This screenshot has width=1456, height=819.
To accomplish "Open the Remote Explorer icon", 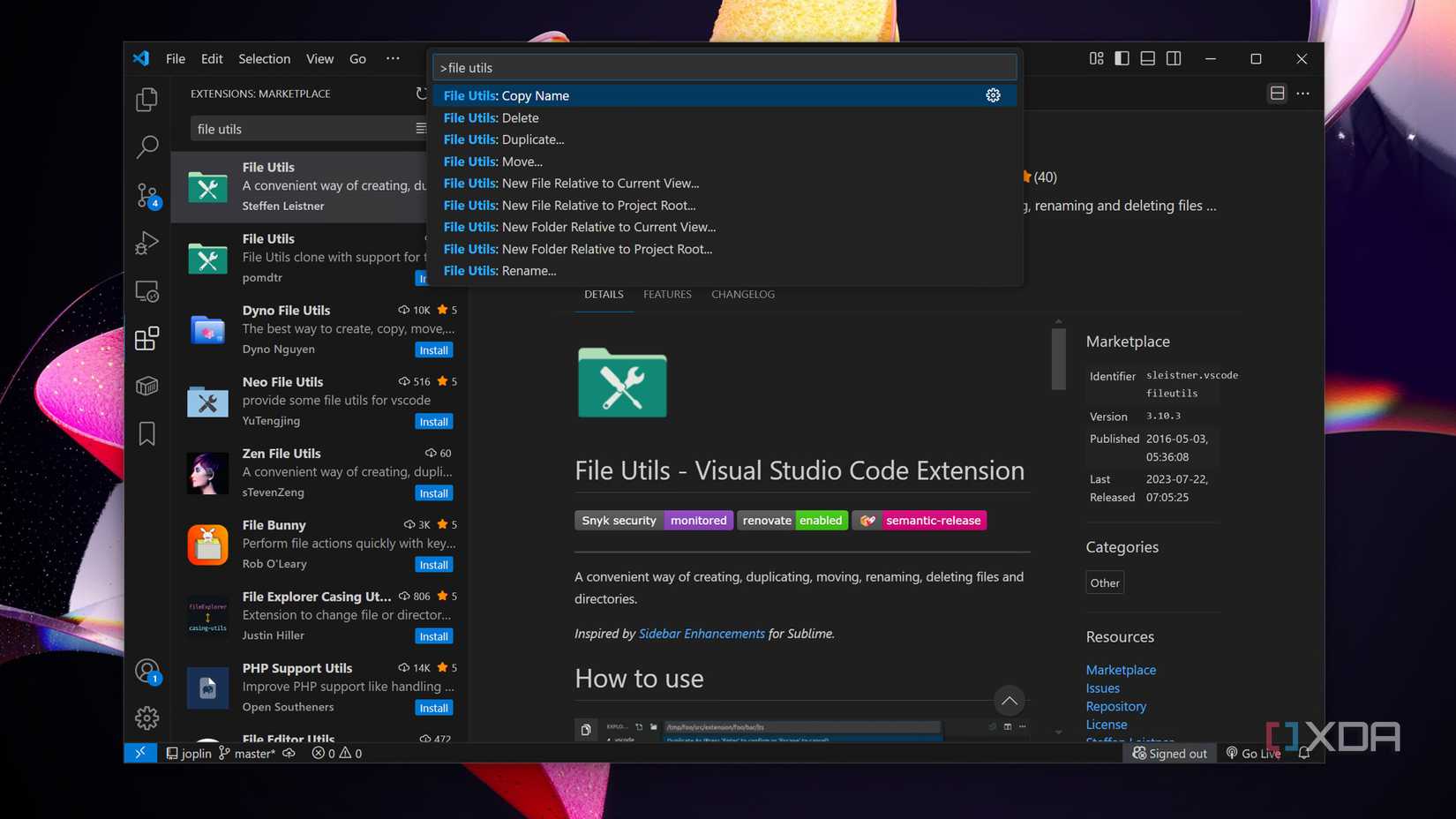I will pyautogui.click(x=146, y=291).
